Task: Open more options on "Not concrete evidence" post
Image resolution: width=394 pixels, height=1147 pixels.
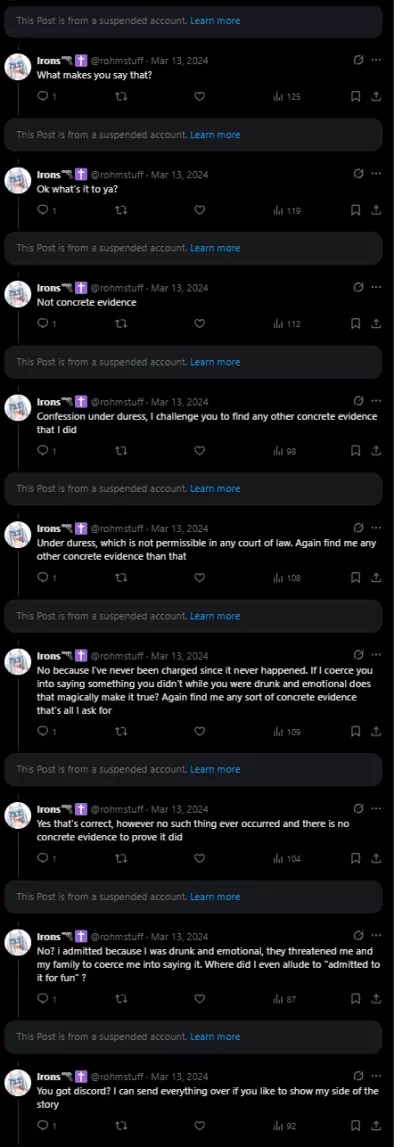Action: click(x=376, y=287)
